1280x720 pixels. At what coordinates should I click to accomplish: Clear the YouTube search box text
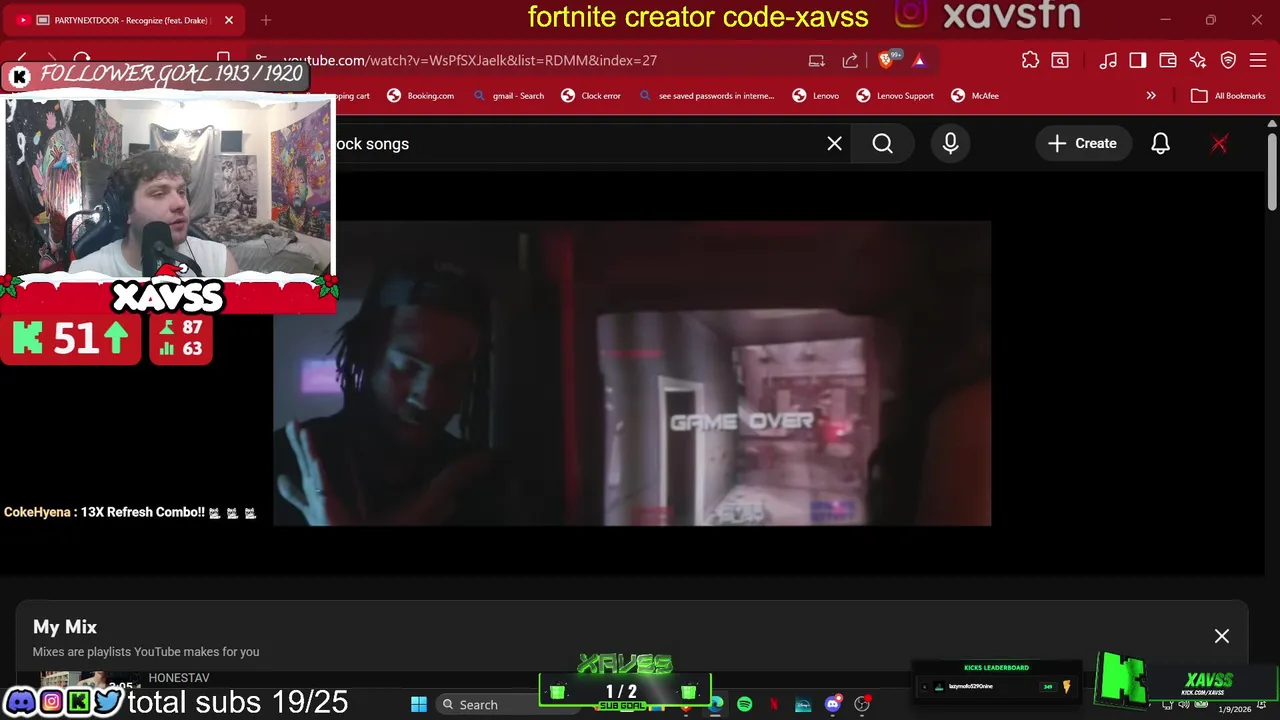point(834,144)
